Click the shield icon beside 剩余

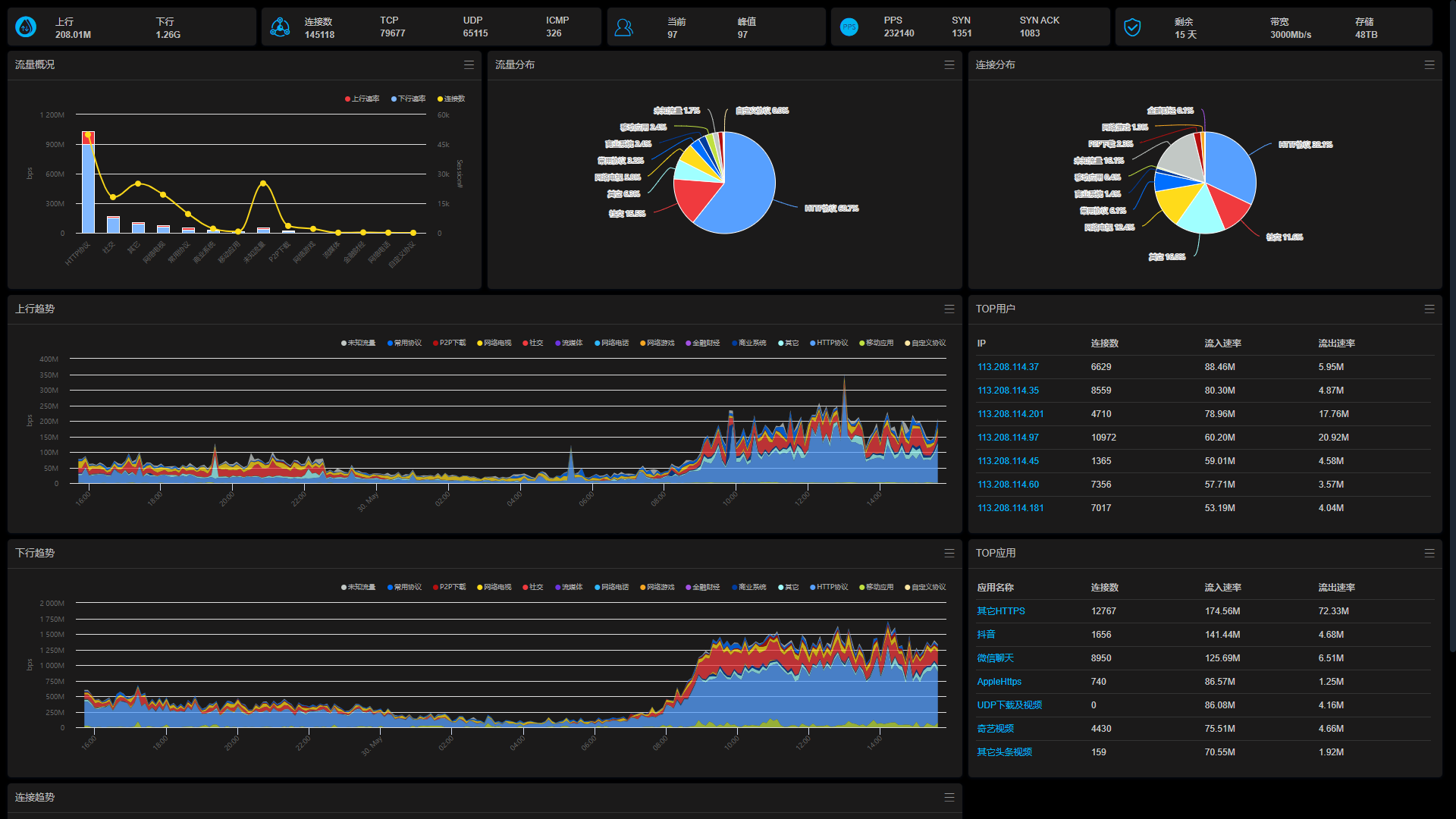pos(1132,27)
